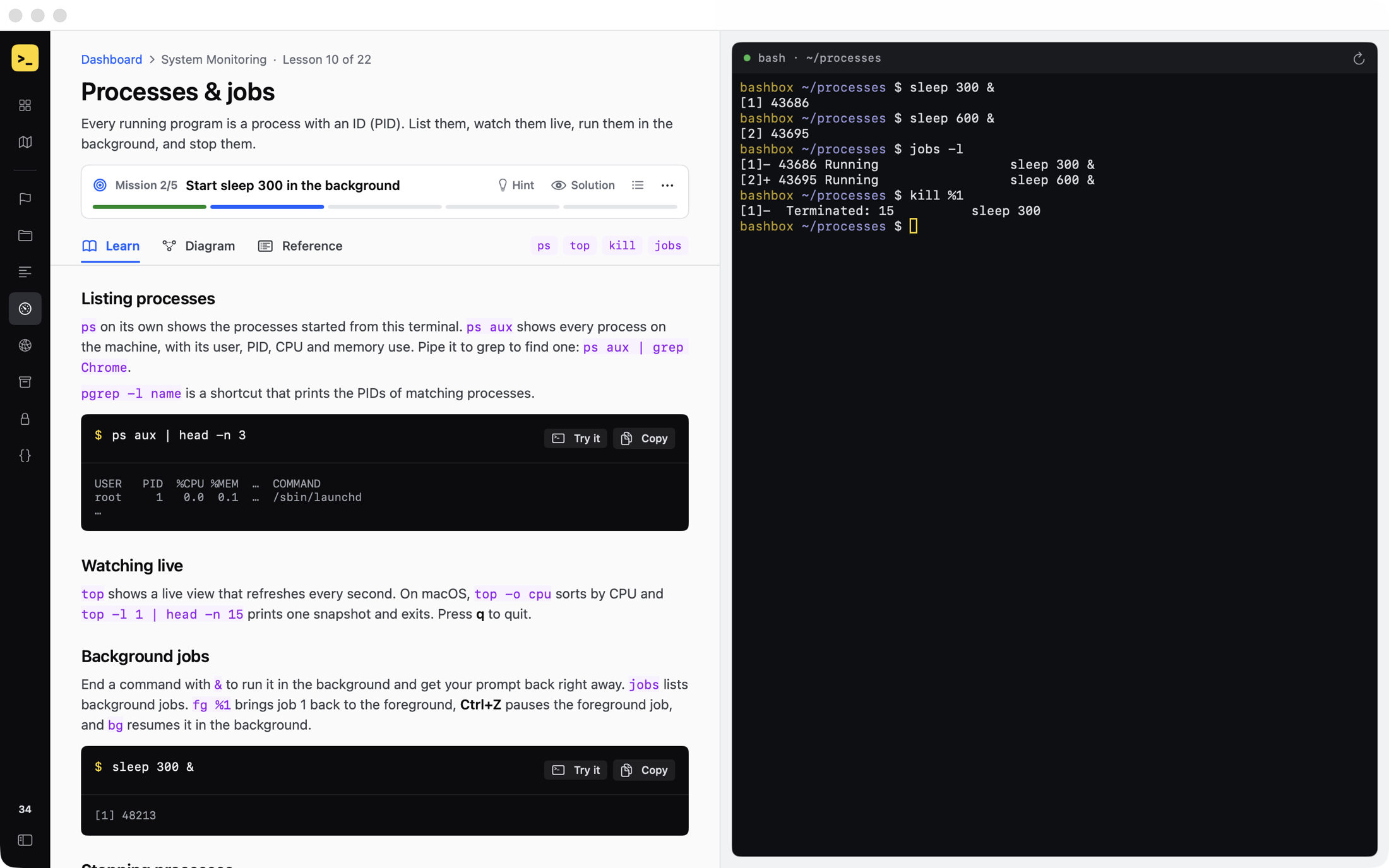1389x868 pixels.
Task: Click the 'Lesson 10 of 22' text
Action: (x=326, y=59)
